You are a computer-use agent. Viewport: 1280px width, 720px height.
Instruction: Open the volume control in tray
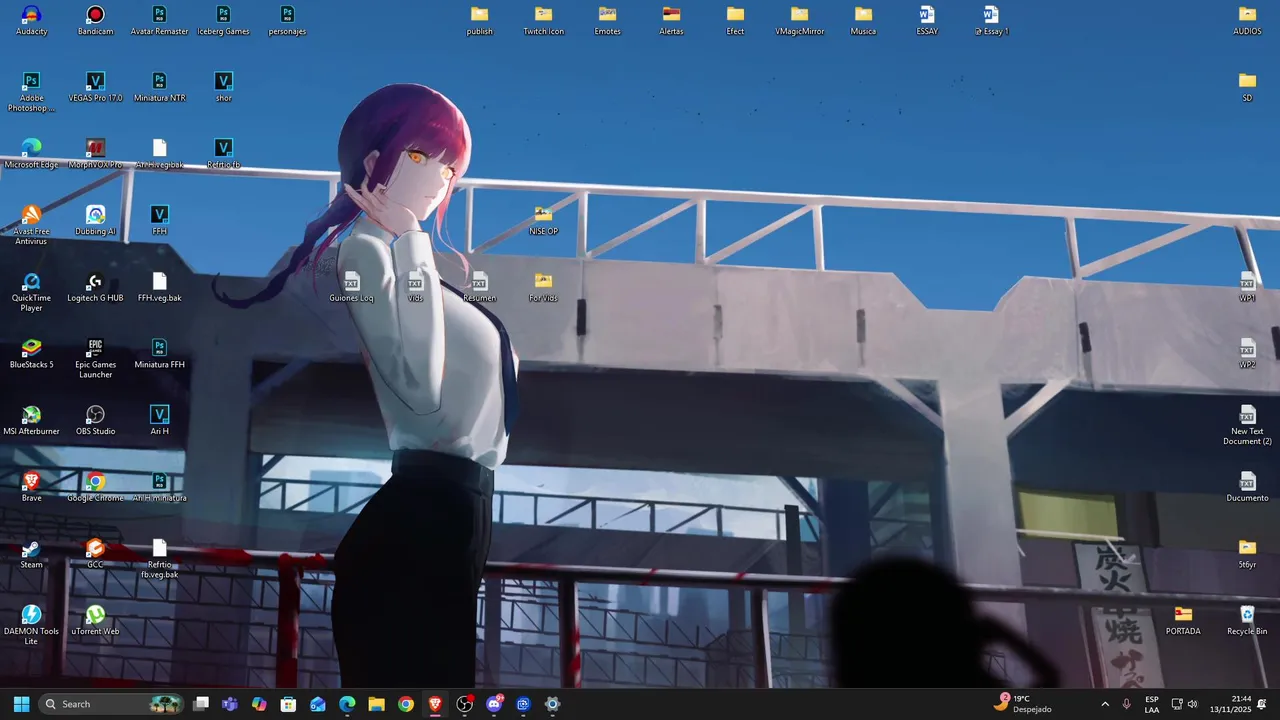click(1192, 704)
